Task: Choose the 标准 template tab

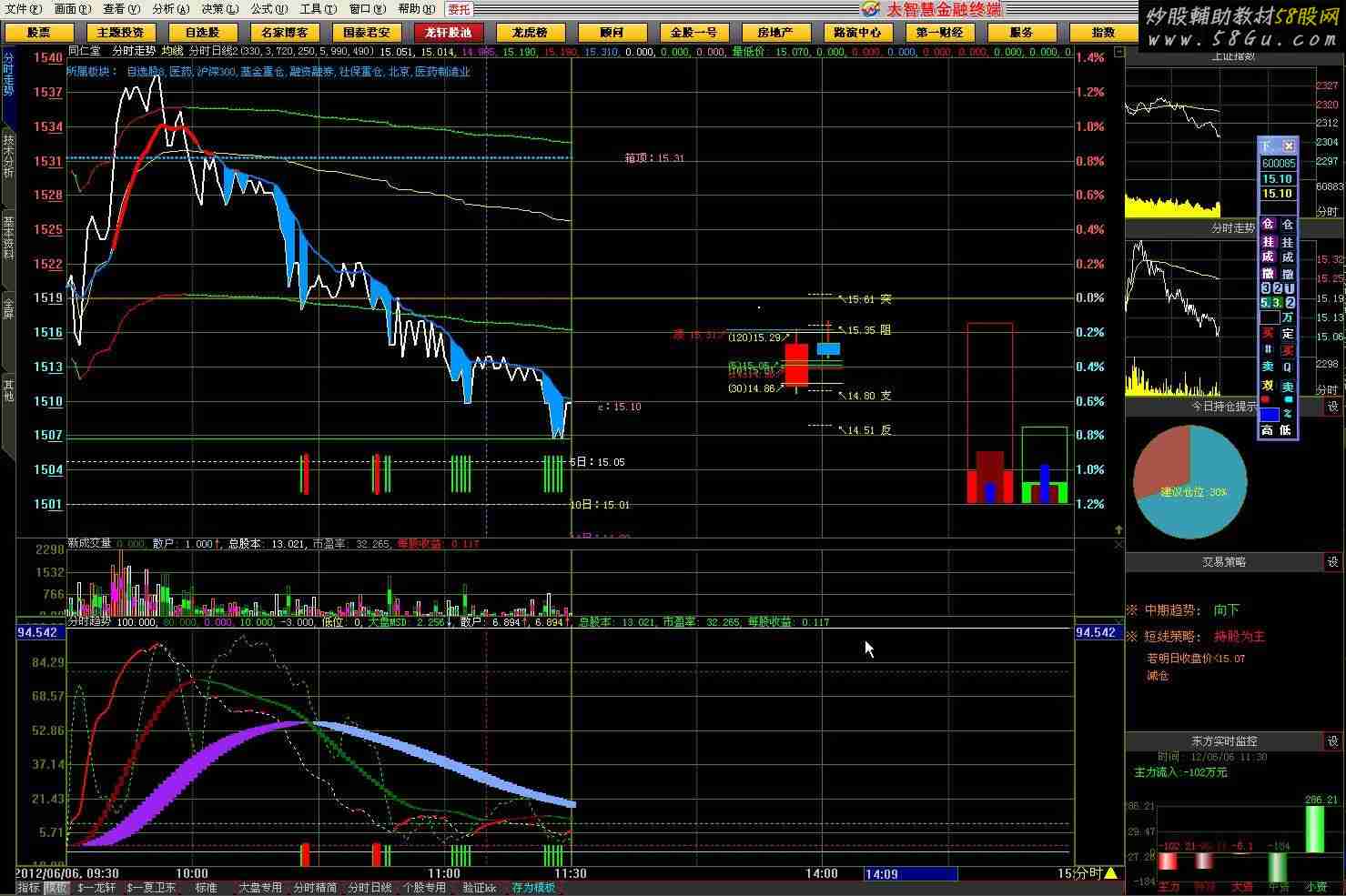Action: [206, 887]
